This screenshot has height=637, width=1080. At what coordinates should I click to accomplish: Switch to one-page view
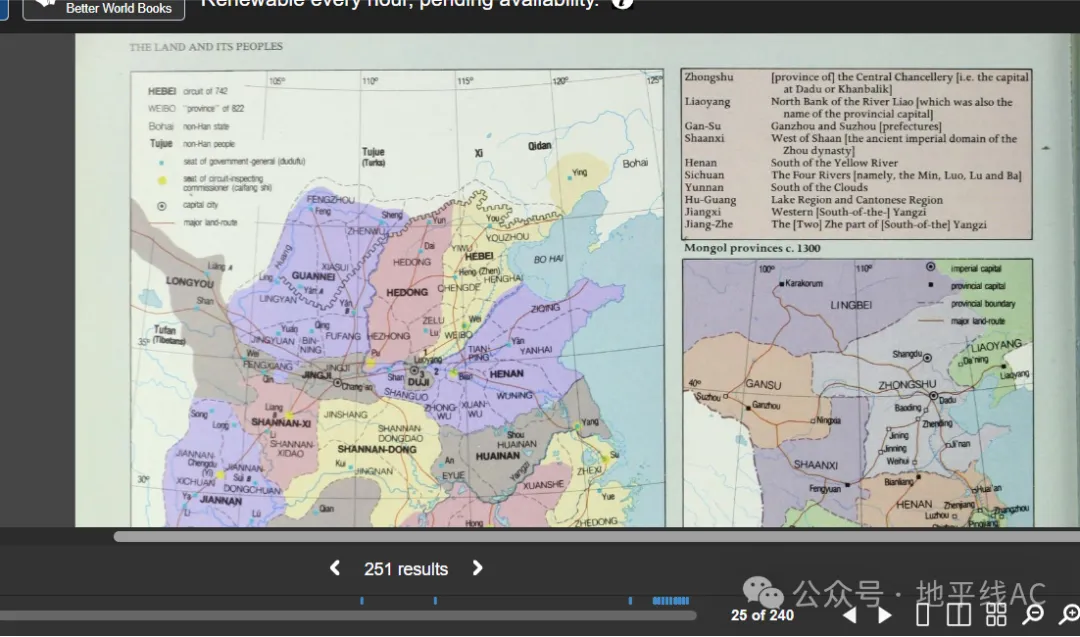[x=922, y=614]
